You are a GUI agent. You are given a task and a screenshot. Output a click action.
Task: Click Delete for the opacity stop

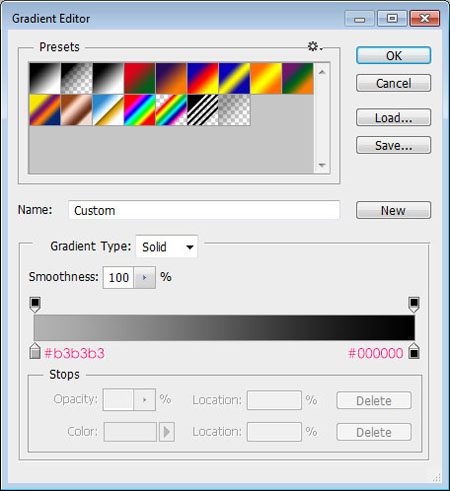point(374,400)
